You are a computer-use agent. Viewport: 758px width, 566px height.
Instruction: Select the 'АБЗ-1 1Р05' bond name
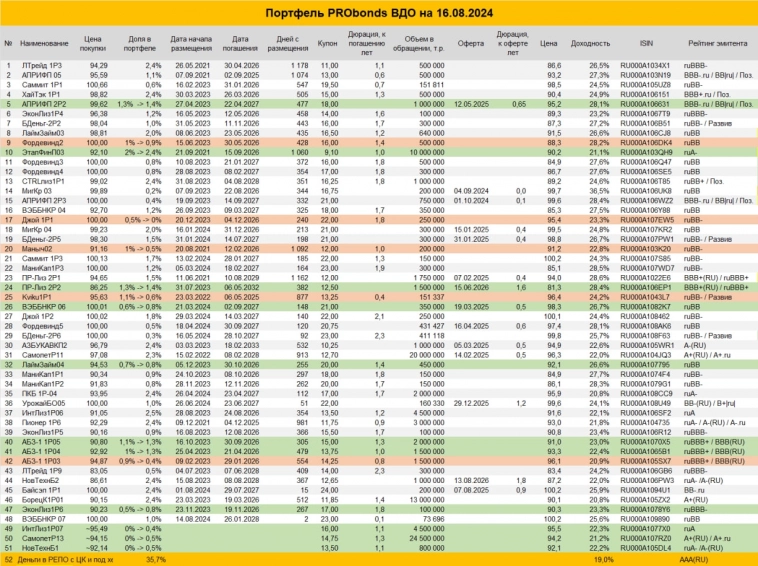pos(41,442)
